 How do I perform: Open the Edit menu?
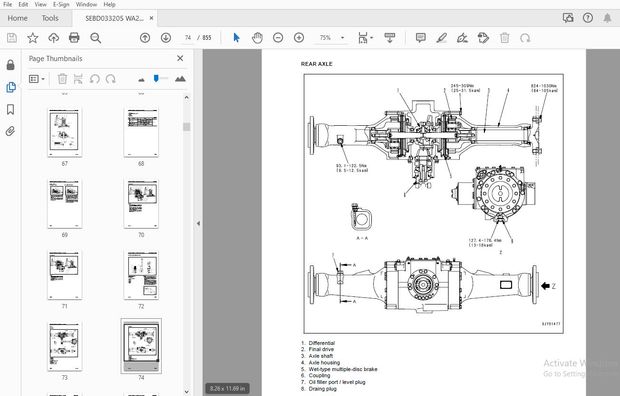click(x=23, y=4)
